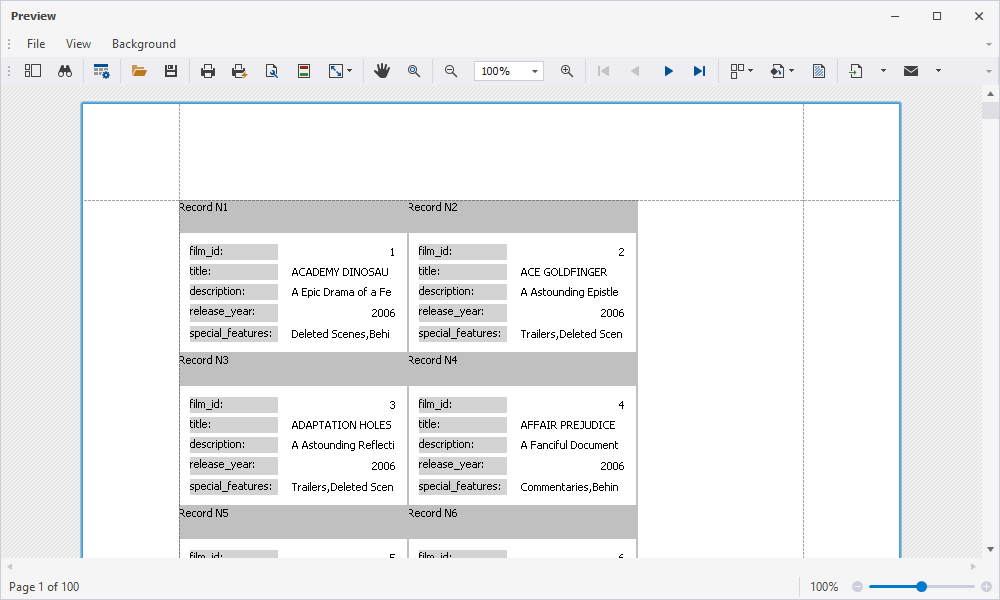Expand the Scale dropdown arrow

[349, 71]
